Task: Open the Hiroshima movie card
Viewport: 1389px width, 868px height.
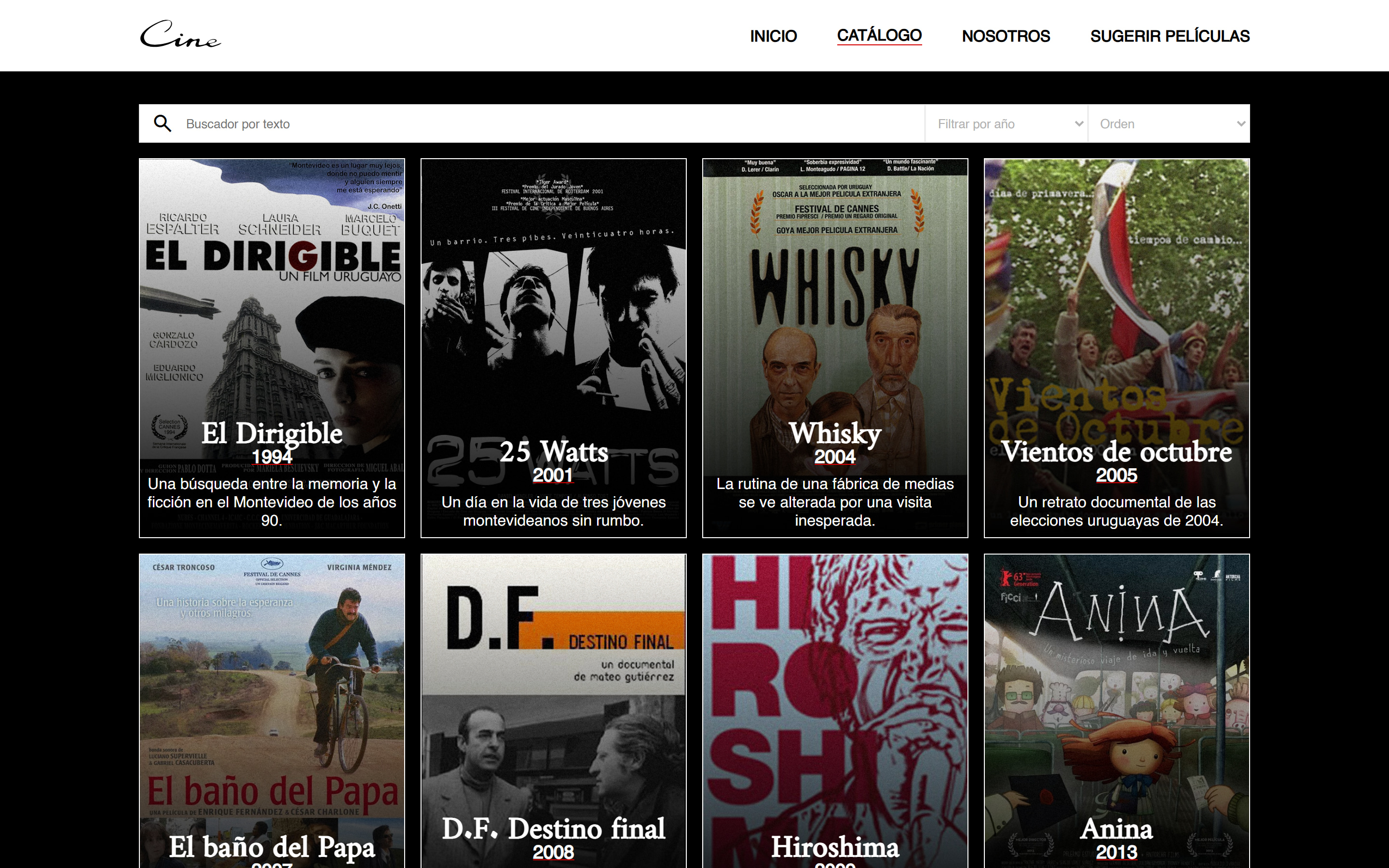Action: [x=835, y=711]
